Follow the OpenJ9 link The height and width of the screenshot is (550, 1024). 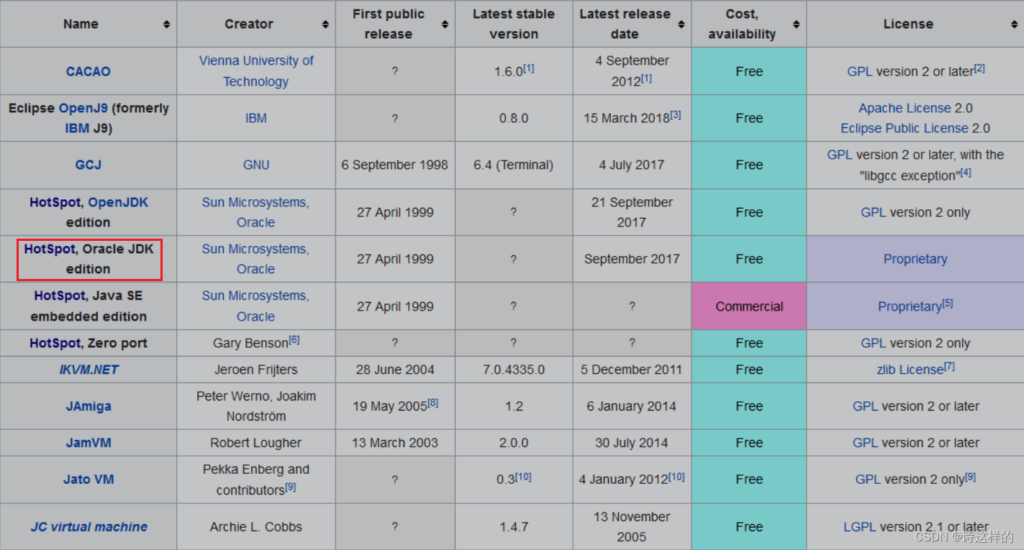click(x=83, y=108)
